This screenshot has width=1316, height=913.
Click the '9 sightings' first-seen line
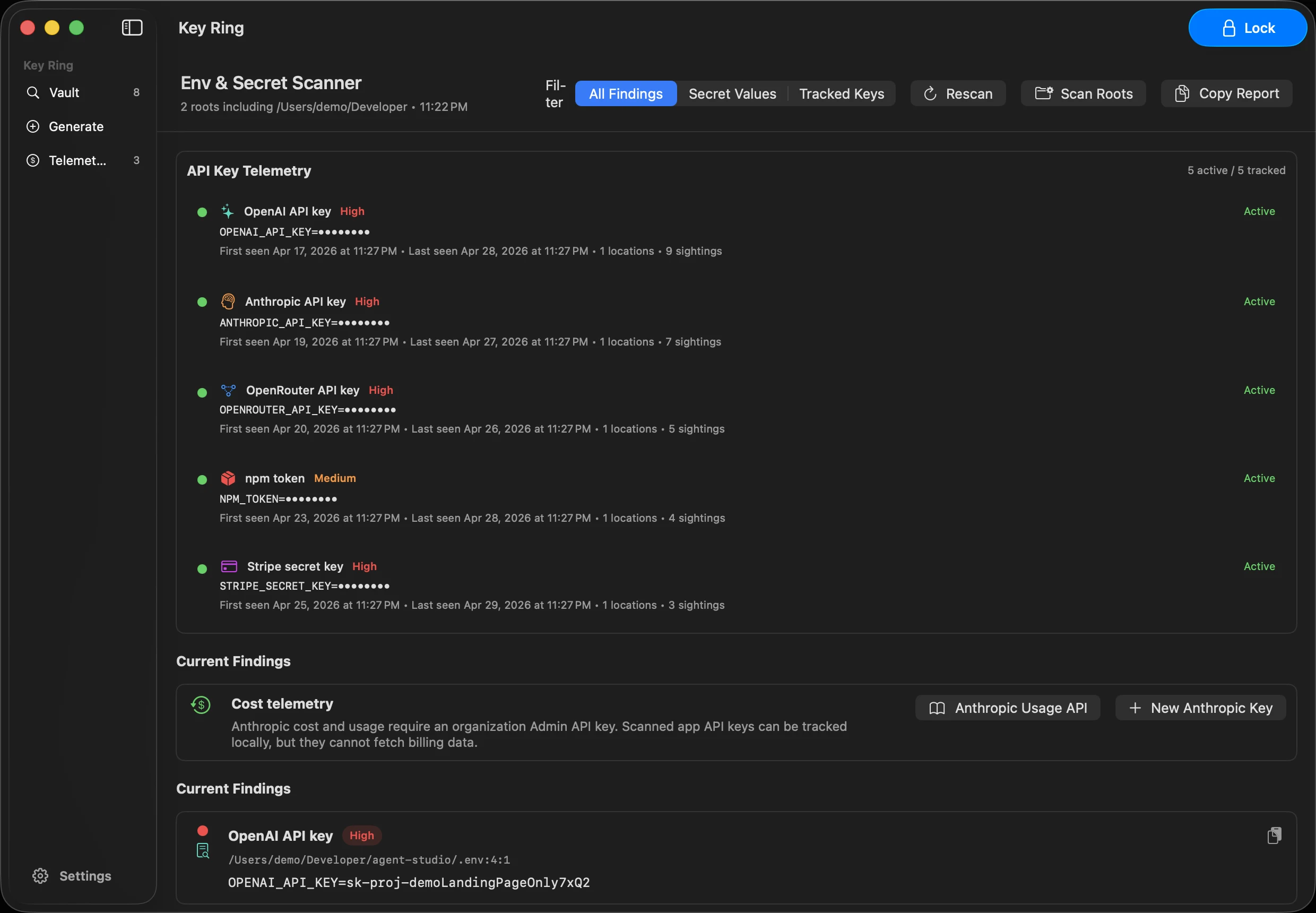[471, 251]
